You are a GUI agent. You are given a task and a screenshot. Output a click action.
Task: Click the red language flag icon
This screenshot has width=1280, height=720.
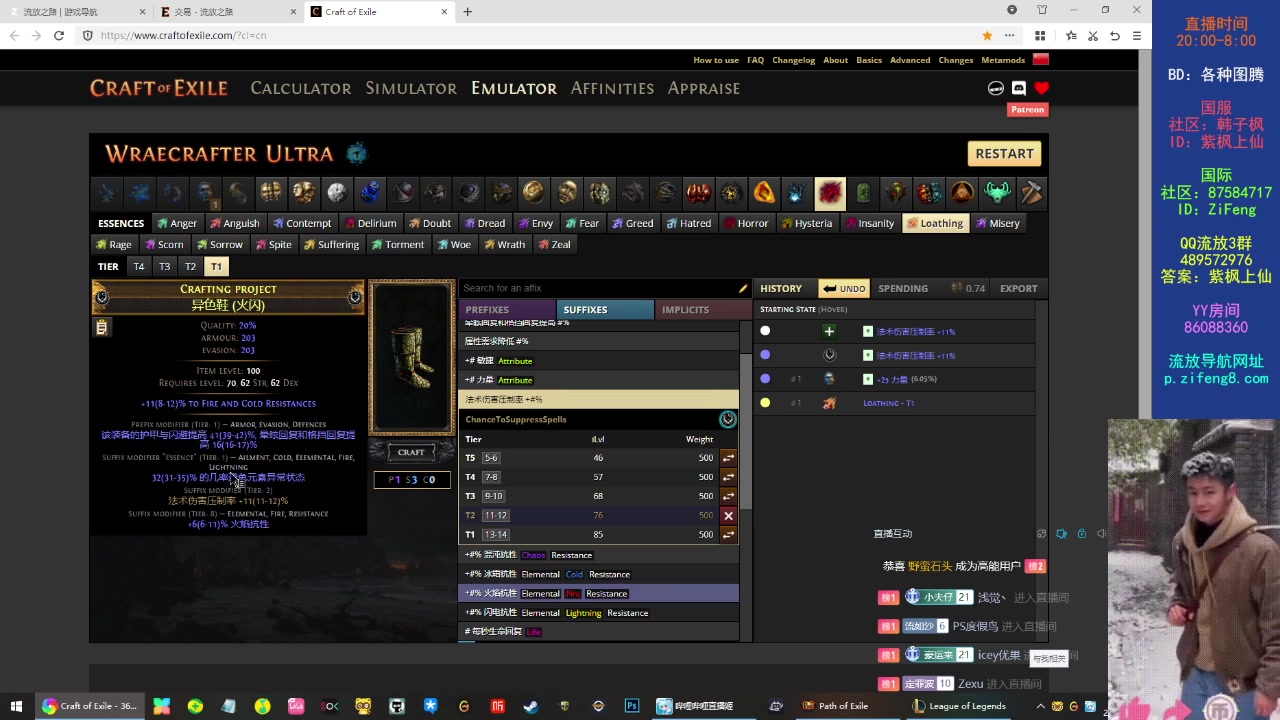[1041, 60]
